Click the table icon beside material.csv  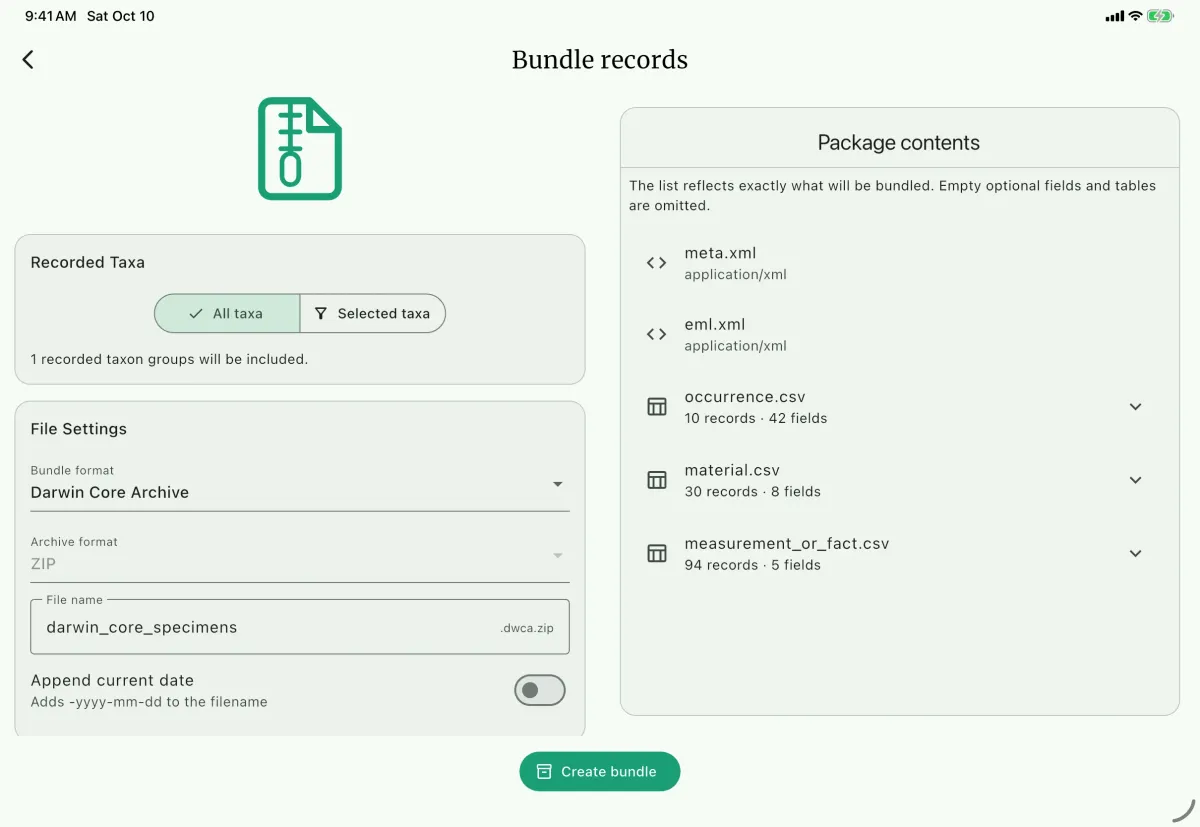(x=656, y=480)
